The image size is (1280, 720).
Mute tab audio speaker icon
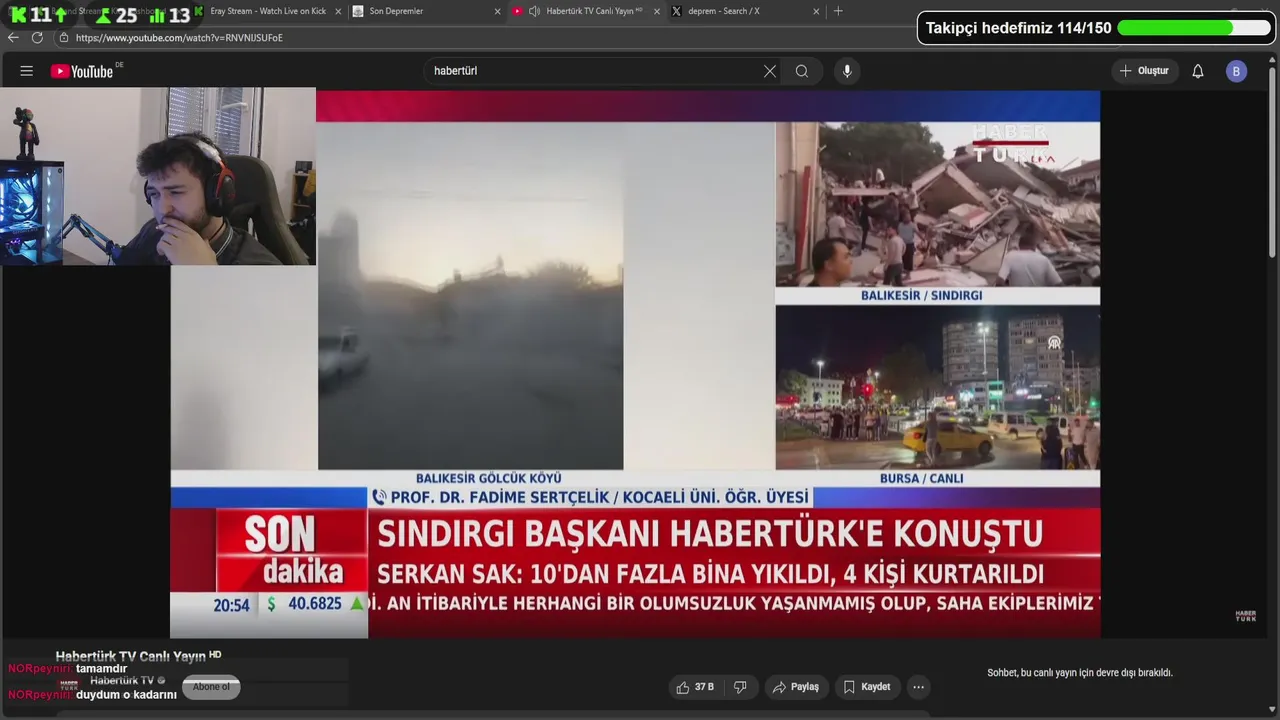[534, 11]
